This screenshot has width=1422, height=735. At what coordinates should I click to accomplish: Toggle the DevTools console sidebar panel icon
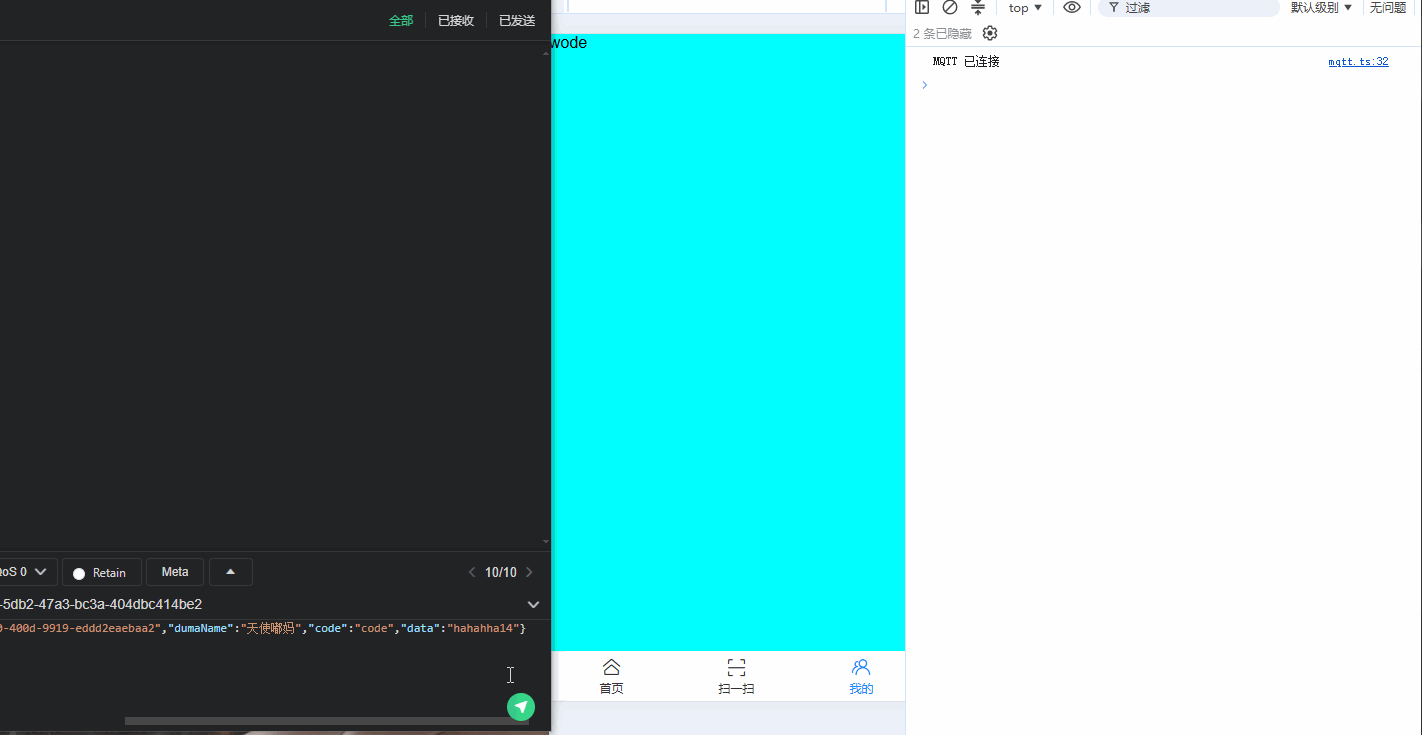tap(922, 7)
